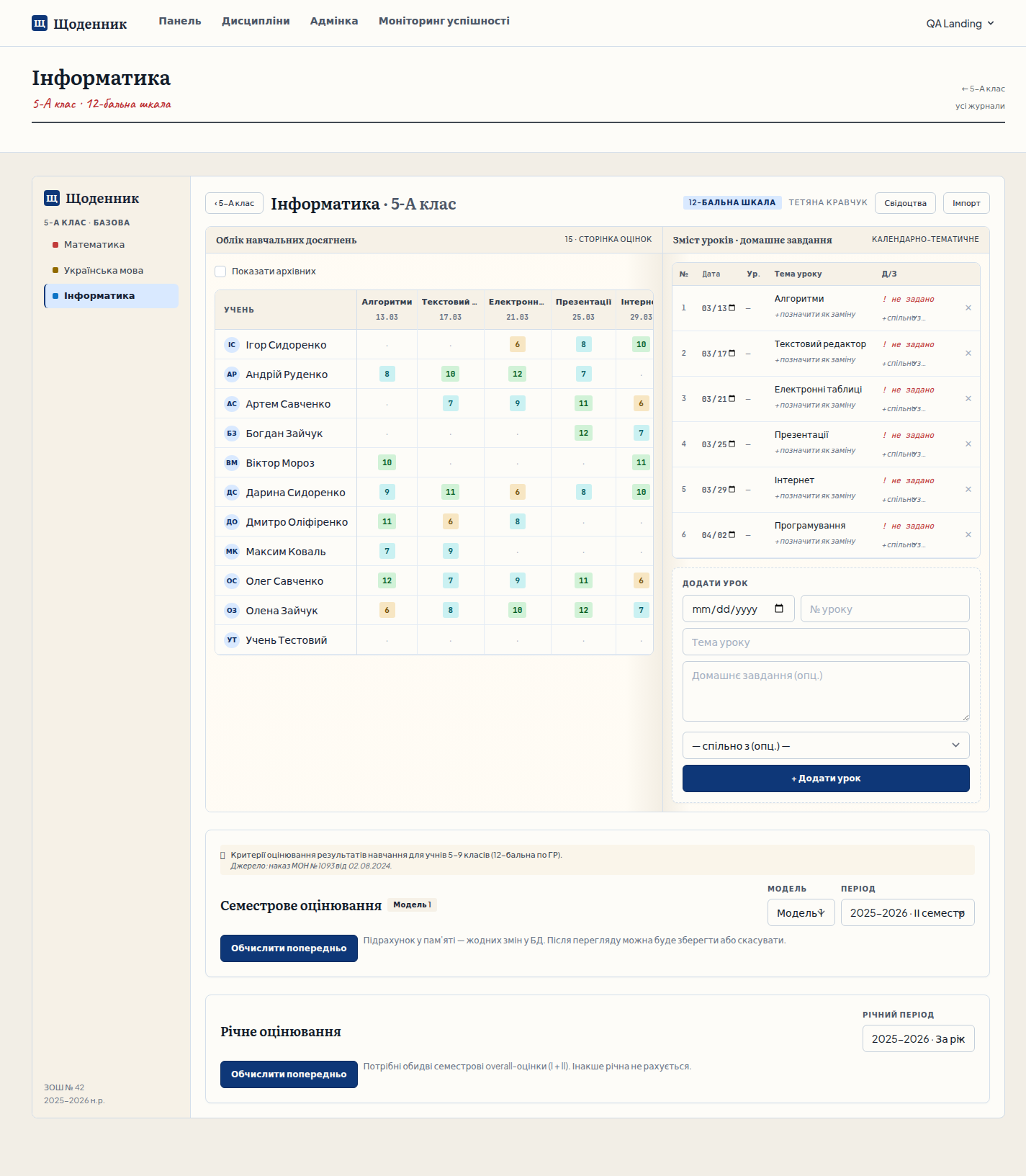Open the Річний період 2025–2026 За рік dropdown
1026x1176 pixels.
coord(918,1038)
